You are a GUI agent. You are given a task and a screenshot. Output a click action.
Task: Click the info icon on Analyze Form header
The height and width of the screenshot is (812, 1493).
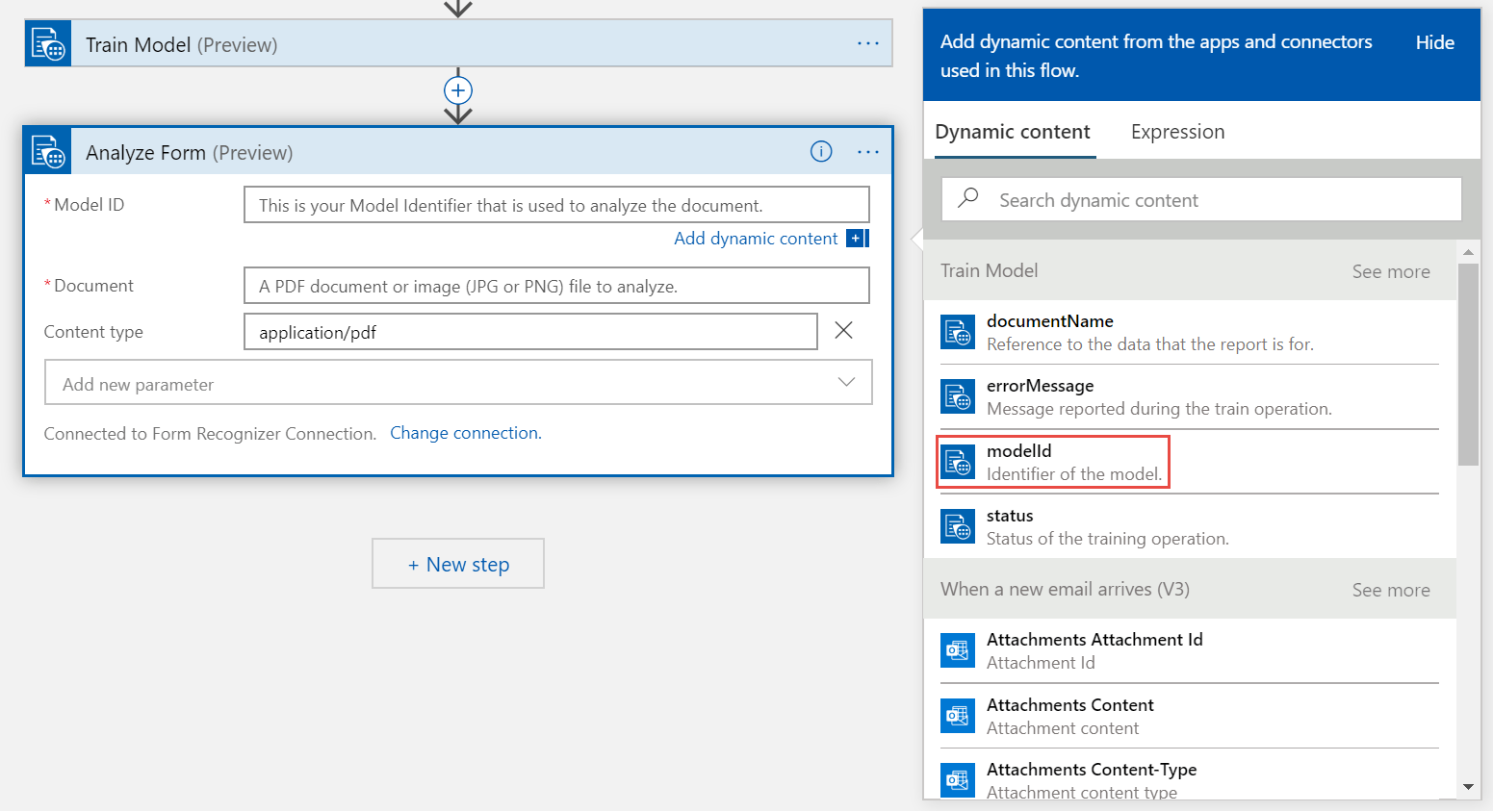(820, 151)
